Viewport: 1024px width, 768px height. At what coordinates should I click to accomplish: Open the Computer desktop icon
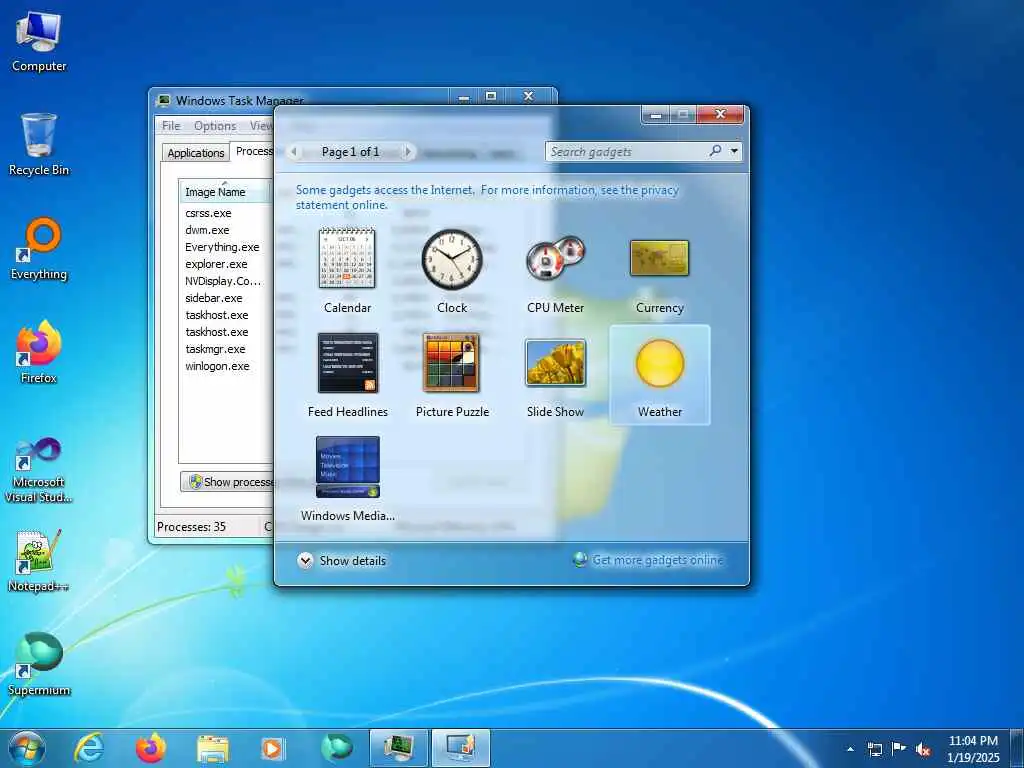(x=39, y=42)
